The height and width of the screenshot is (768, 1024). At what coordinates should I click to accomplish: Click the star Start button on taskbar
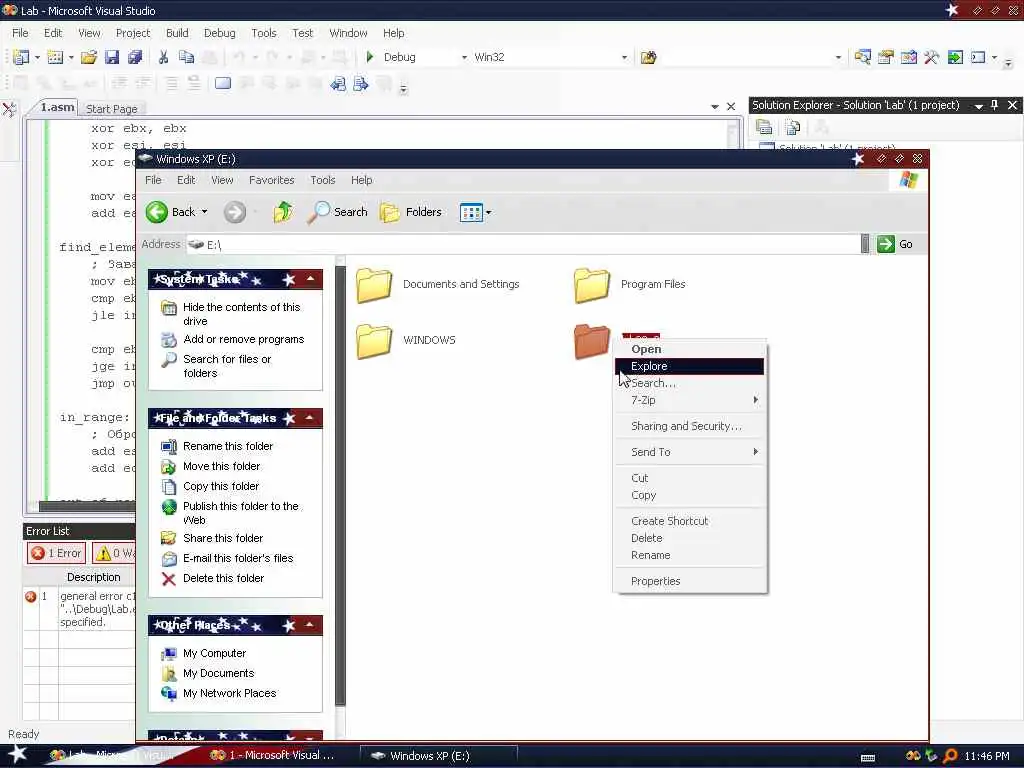point(17,754)
